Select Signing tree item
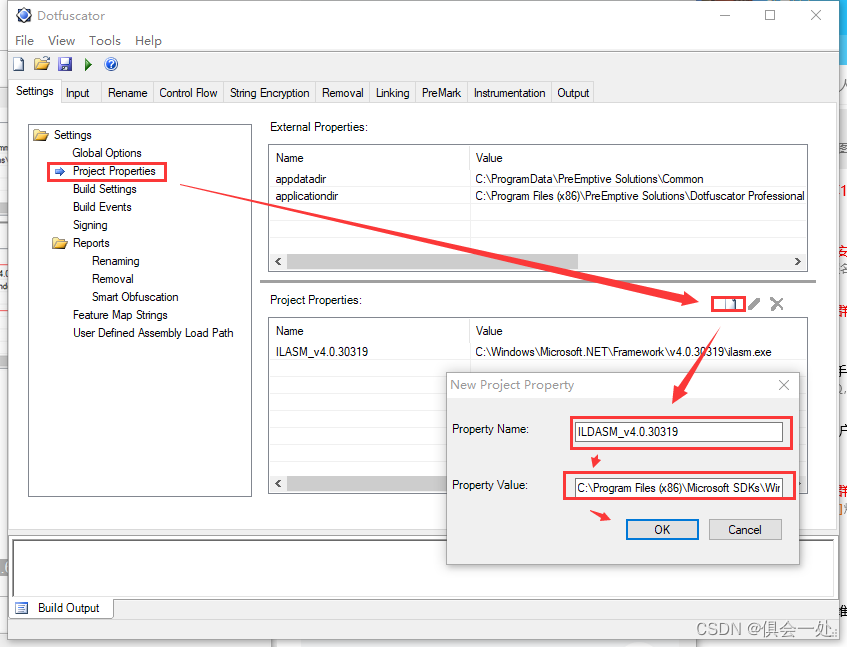 click(90, 225)
